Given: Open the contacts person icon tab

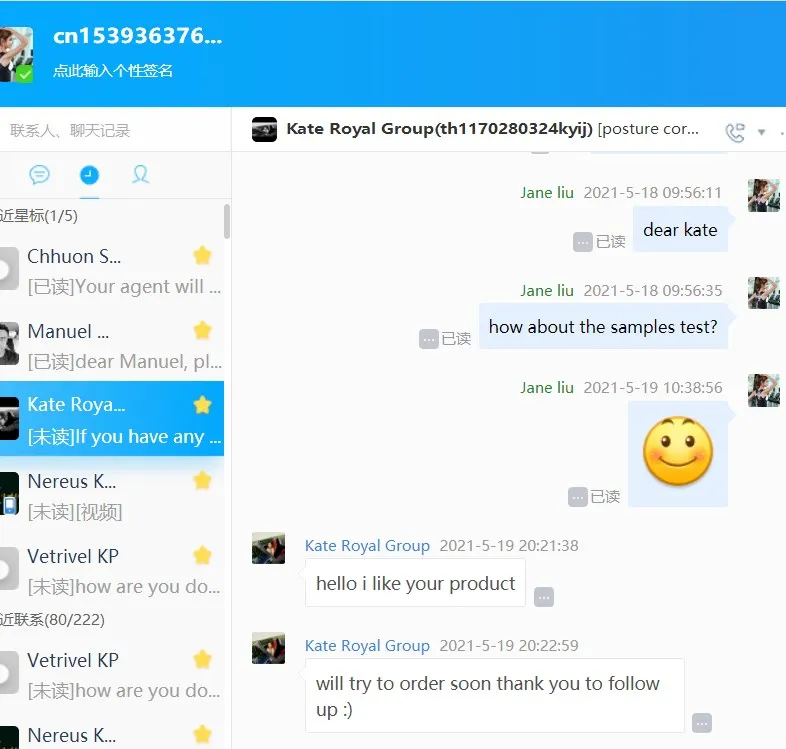Looking at the screenshot, I should pyautogui.click(x=140, y=175).
